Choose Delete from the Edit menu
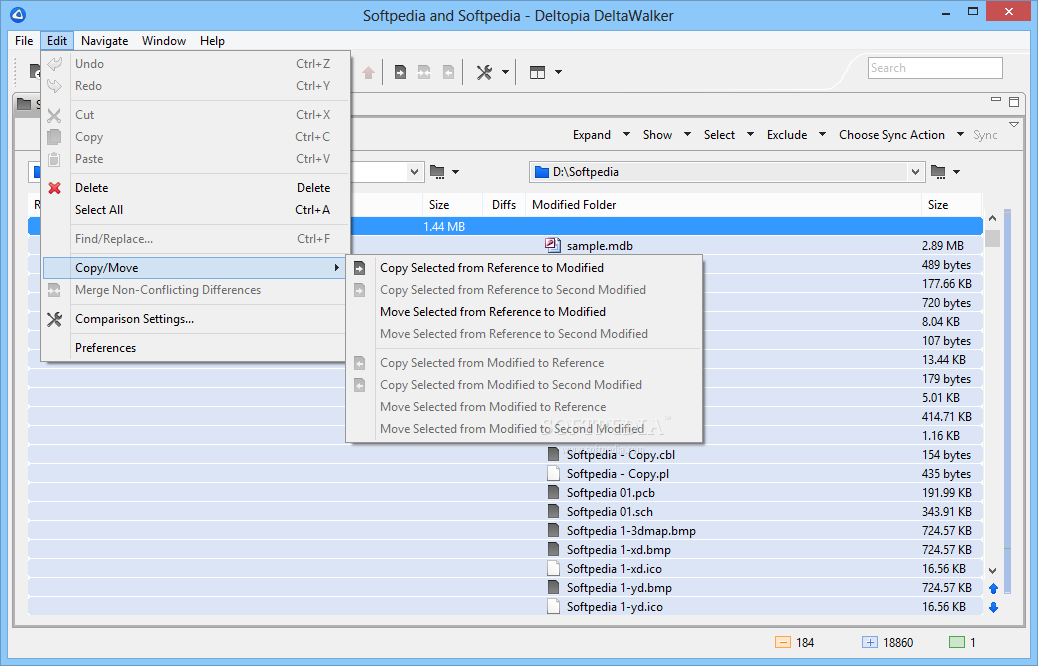The image size is (1038, 666). coord(195,188)
